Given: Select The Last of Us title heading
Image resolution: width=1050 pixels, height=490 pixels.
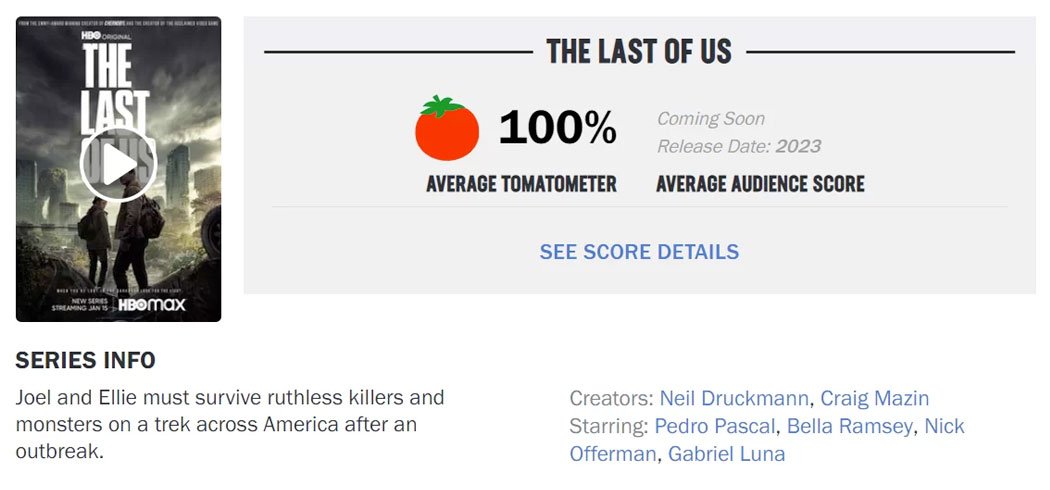Looking at the screenshot, I should [x=639, y=52].
